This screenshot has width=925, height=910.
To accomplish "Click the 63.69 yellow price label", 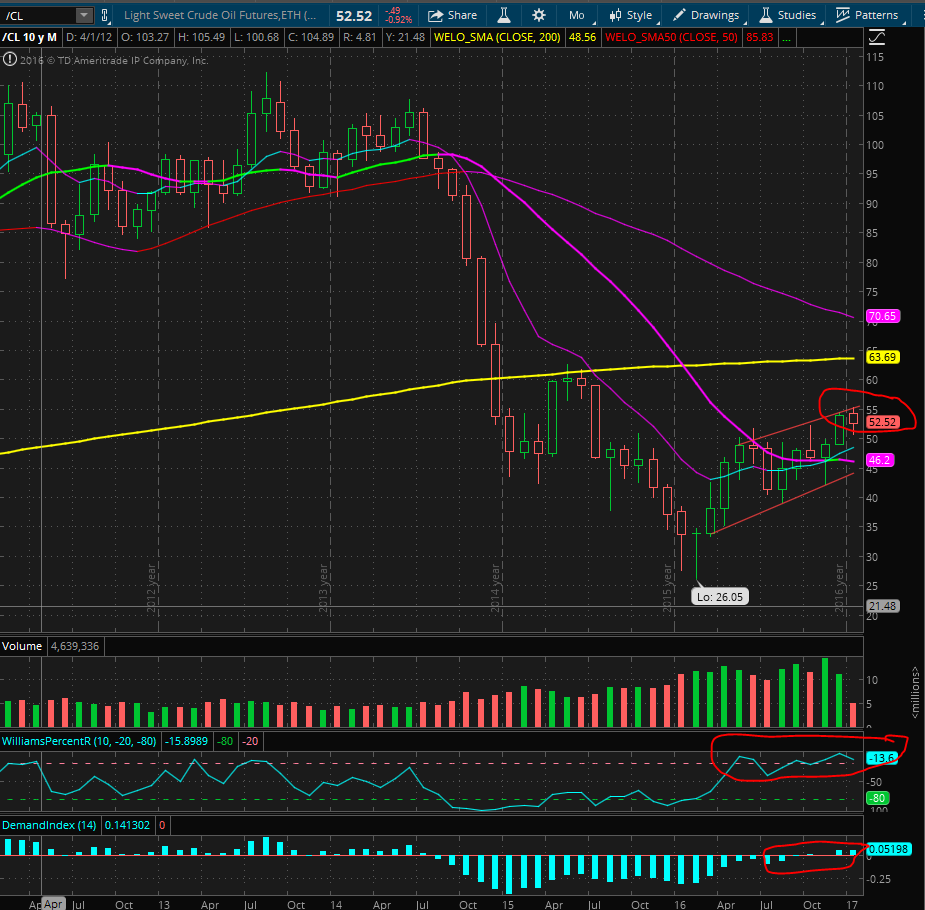I will click(883, 357).
